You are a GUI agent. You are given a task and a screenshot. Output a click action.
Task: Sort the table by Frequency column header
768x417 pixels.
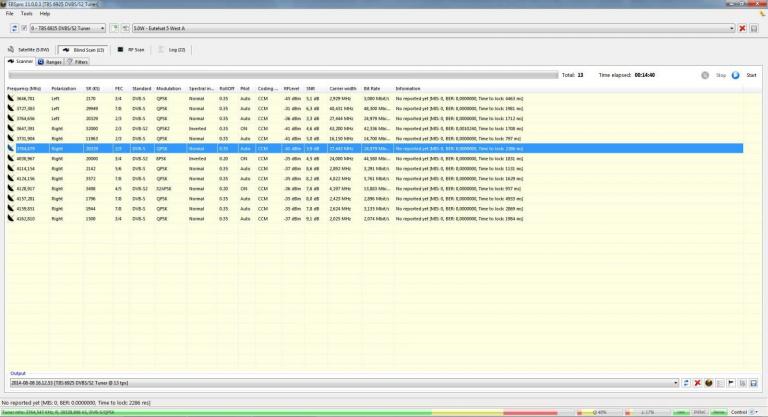pos(24,88)
